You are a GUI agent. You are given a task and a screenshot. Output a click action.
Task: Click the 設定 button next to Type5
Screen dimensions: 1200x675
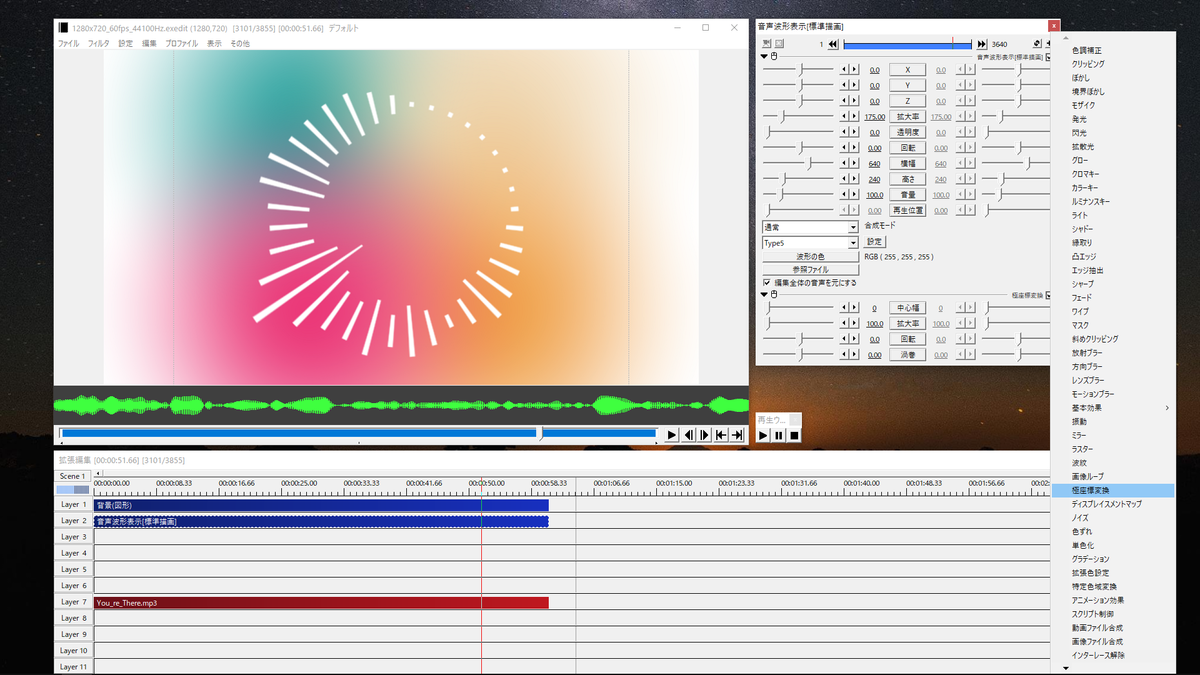tap(874, 242)
